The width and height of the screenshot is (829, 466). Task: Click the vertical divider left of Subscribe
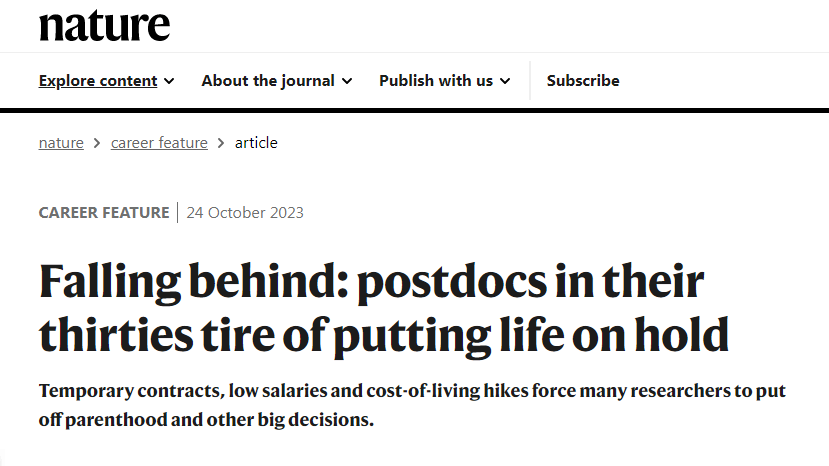click(x=530, y=81)
